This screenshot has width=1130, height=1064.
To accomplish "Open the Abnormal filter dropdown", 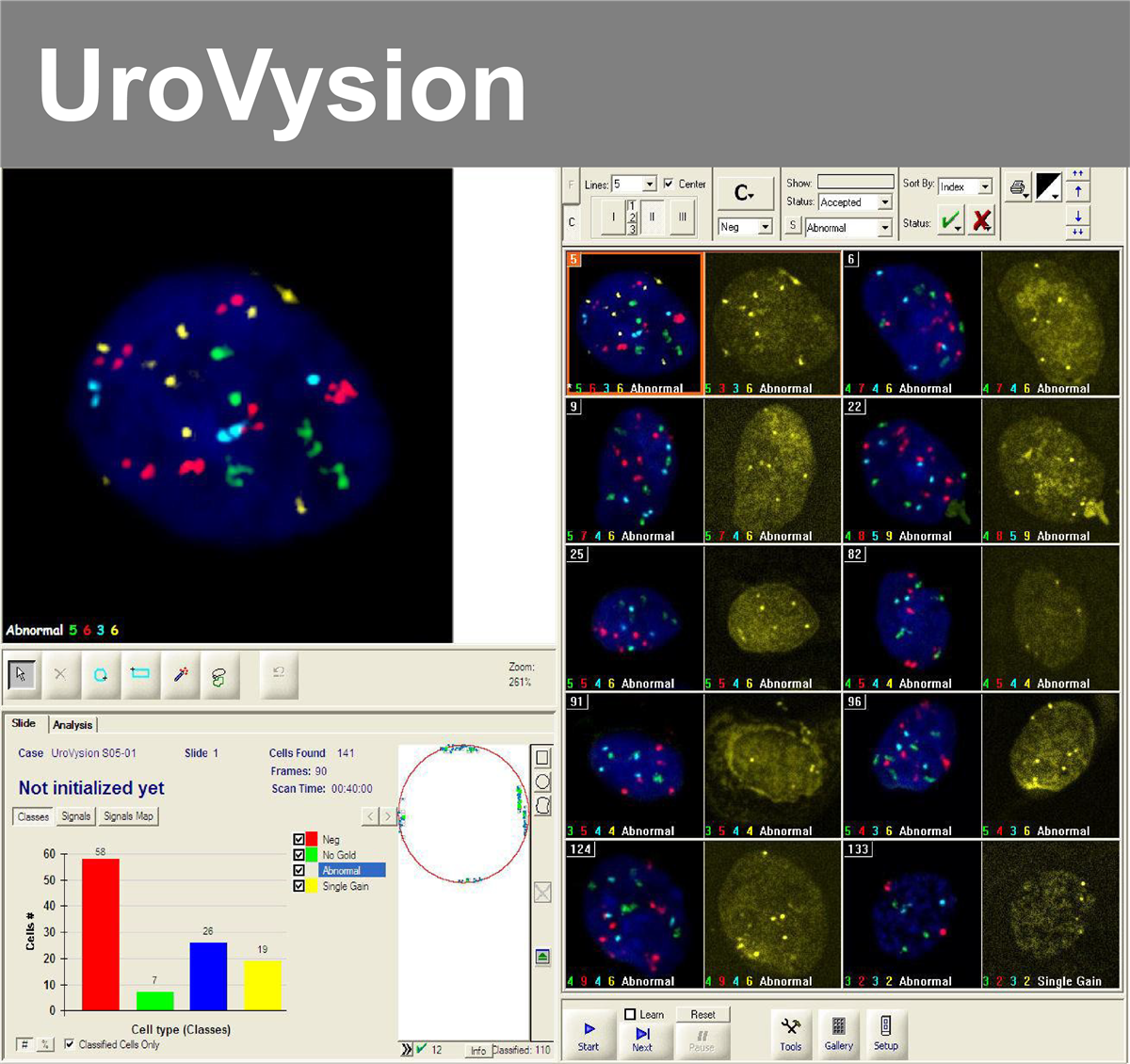I will [884, 228].
